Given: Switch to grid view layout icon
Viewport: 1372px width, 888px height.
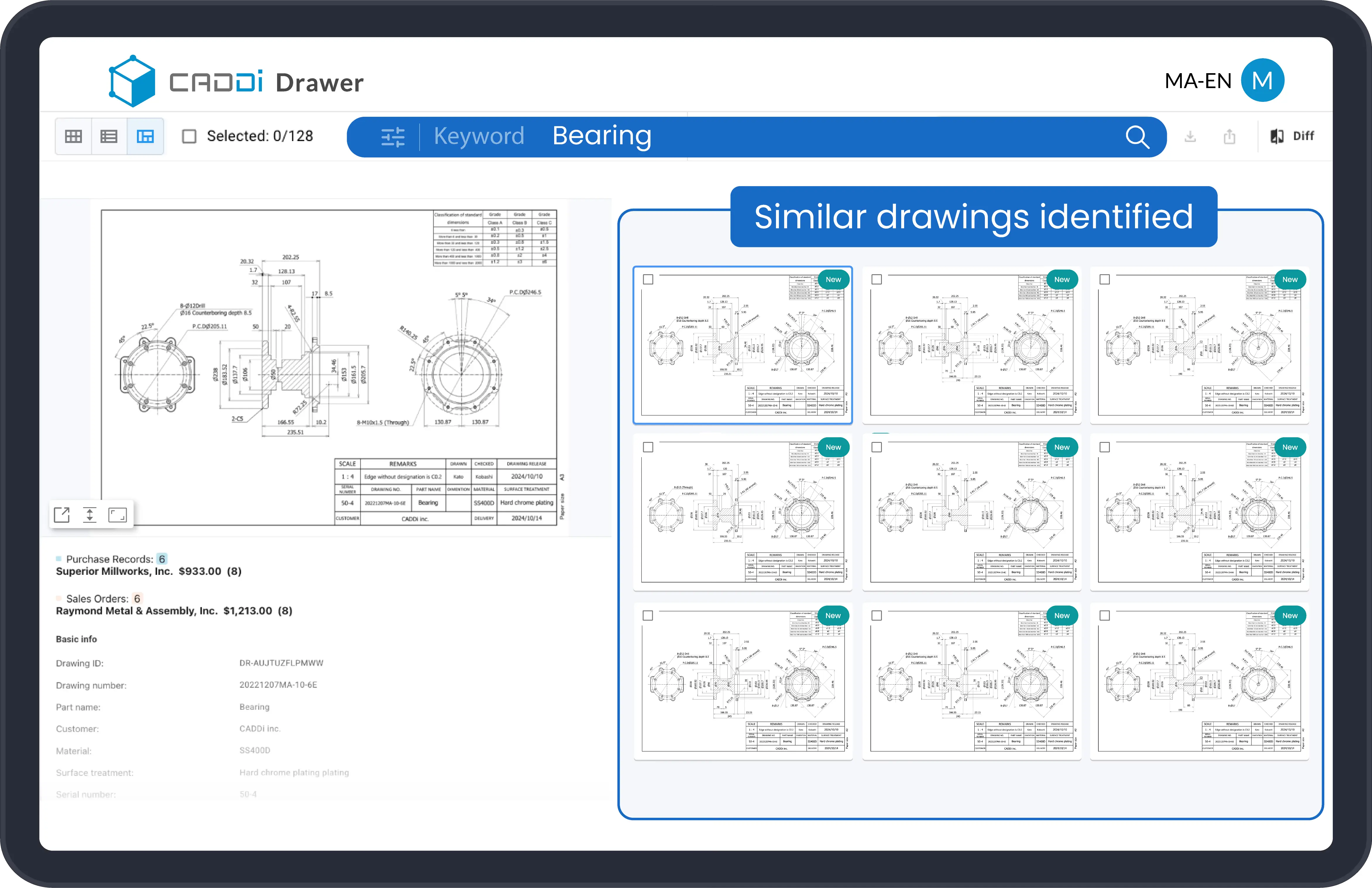Looking at the screenshot, I should point(73,137).
